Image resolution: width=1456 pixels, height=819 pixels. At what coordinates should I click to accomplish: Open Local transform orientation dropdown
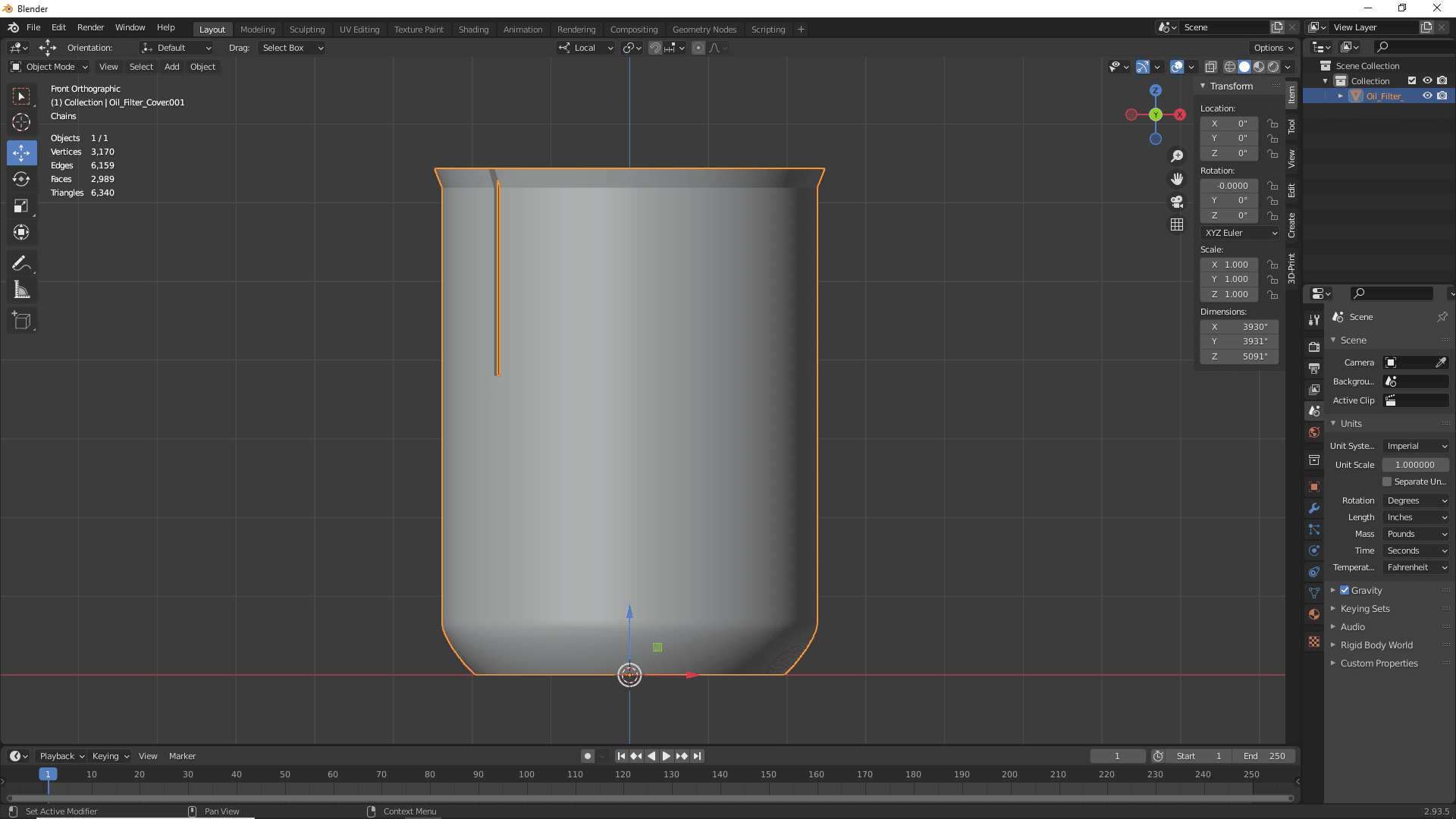pos(585,48)
